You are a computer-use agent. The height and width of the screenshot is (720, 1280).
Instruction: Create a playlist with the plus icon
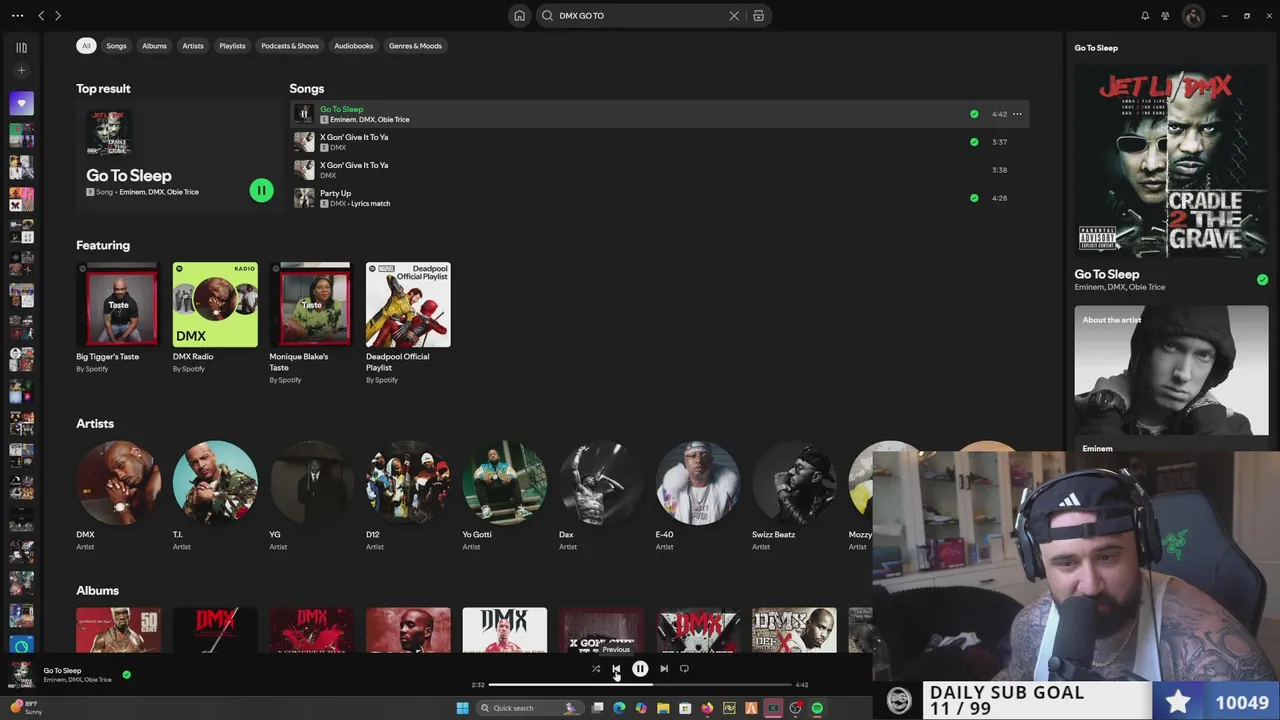pyautogui.click(x=21, y=71)
